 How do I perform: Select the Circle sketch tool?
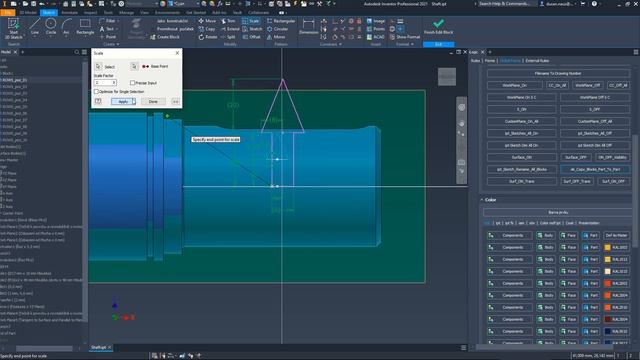[x=51, y=26]
